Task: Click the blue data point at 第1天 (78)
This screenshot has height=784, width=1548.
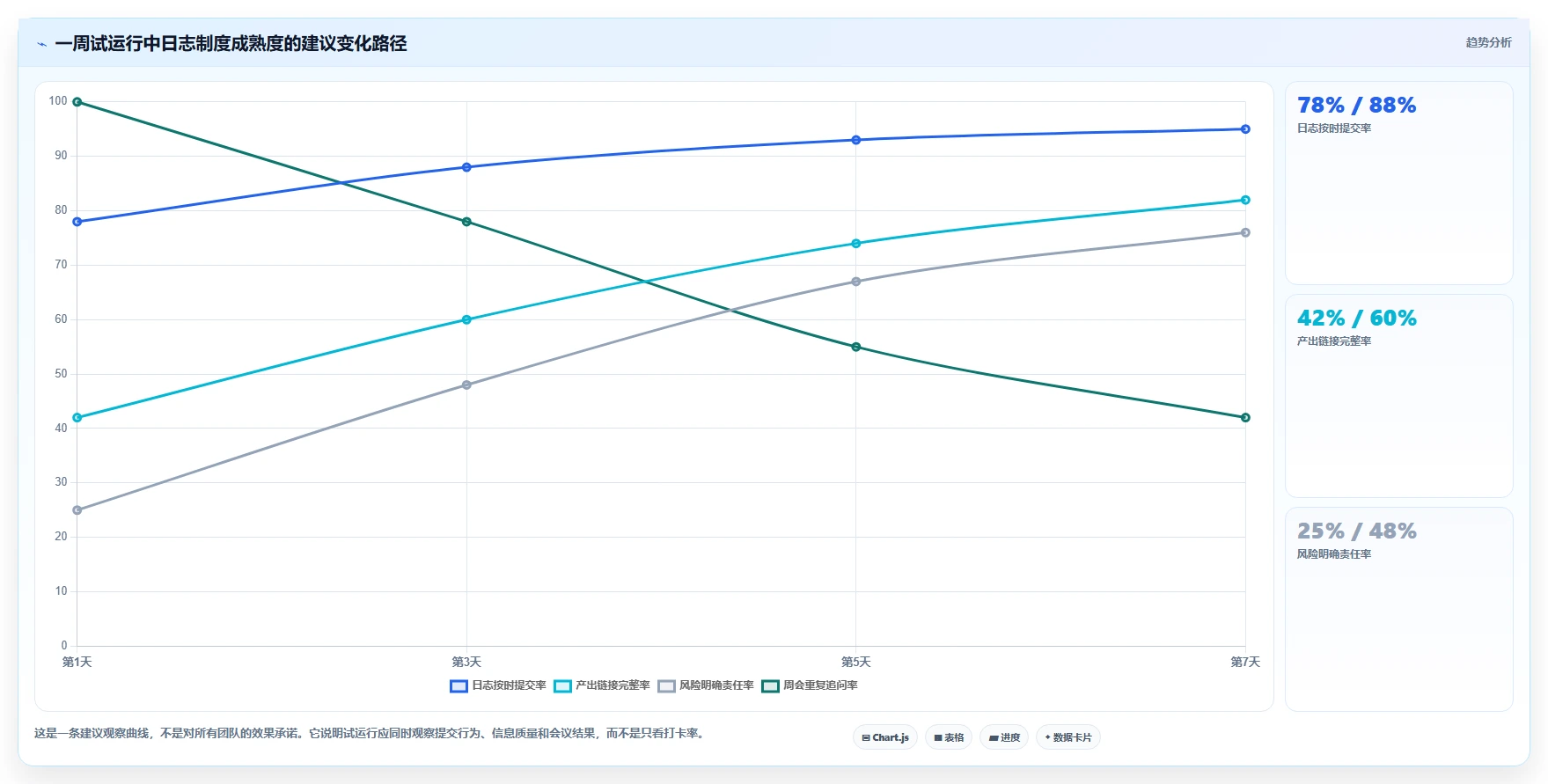Action: coord(77,222)
